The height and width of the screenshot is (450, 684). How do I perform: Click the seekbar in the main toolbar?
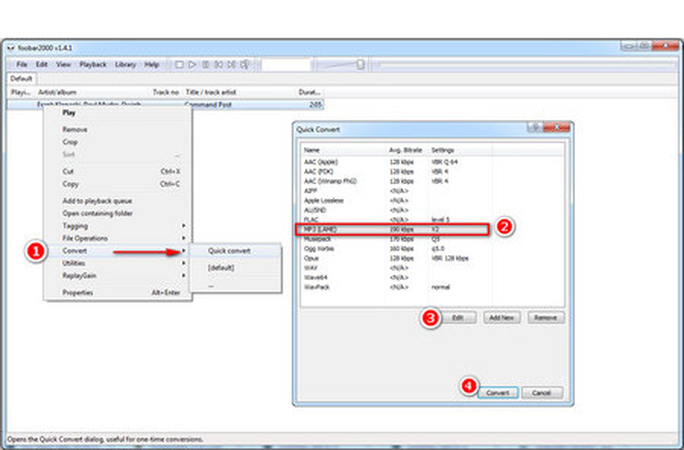coord(527,65)
